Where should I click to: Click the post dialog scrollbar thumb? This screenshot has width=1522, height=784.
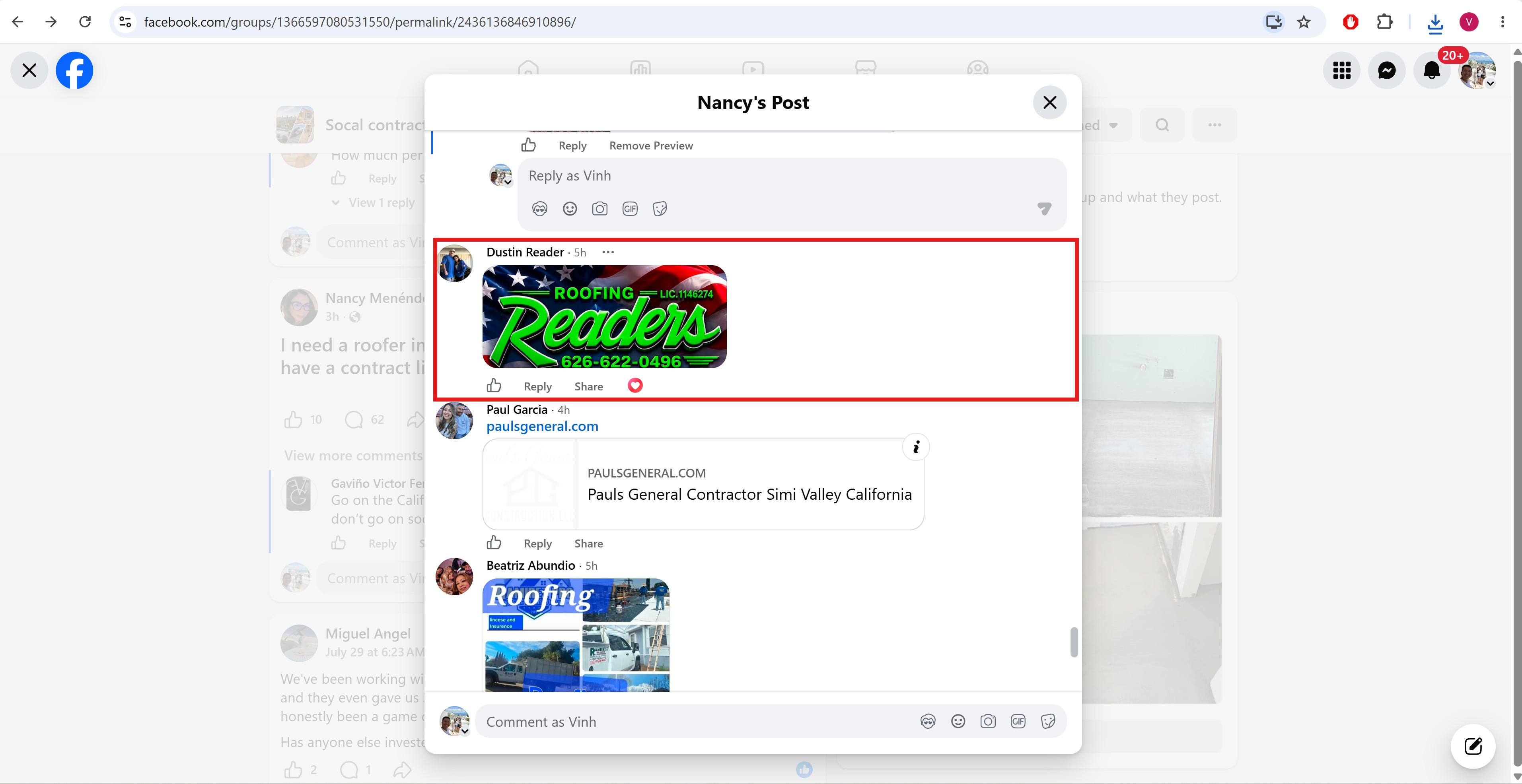(x=1074, y=642)
